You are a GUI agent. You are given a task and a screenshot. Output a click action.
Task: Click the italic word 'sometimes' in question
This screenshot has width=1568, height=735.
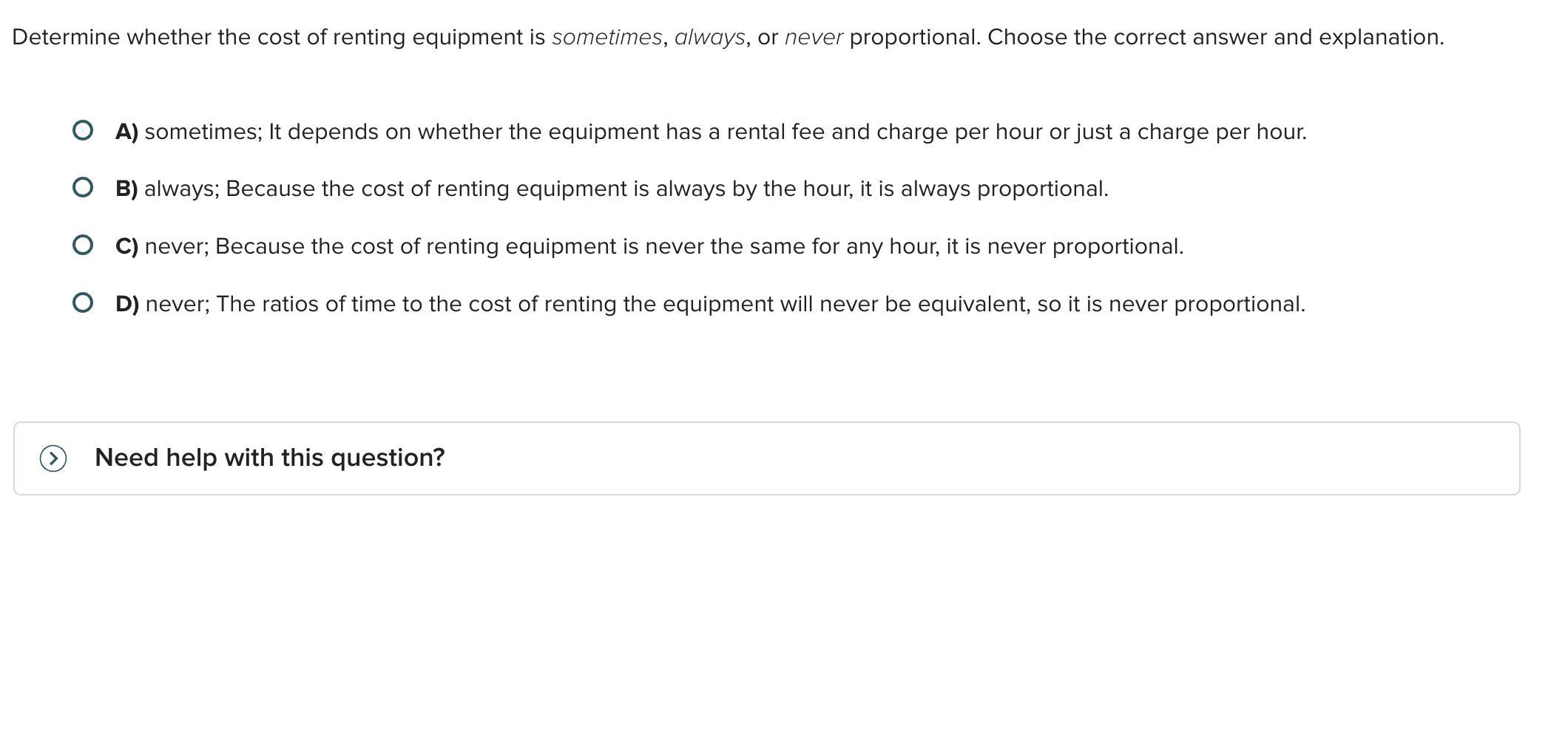click(607, 37)
